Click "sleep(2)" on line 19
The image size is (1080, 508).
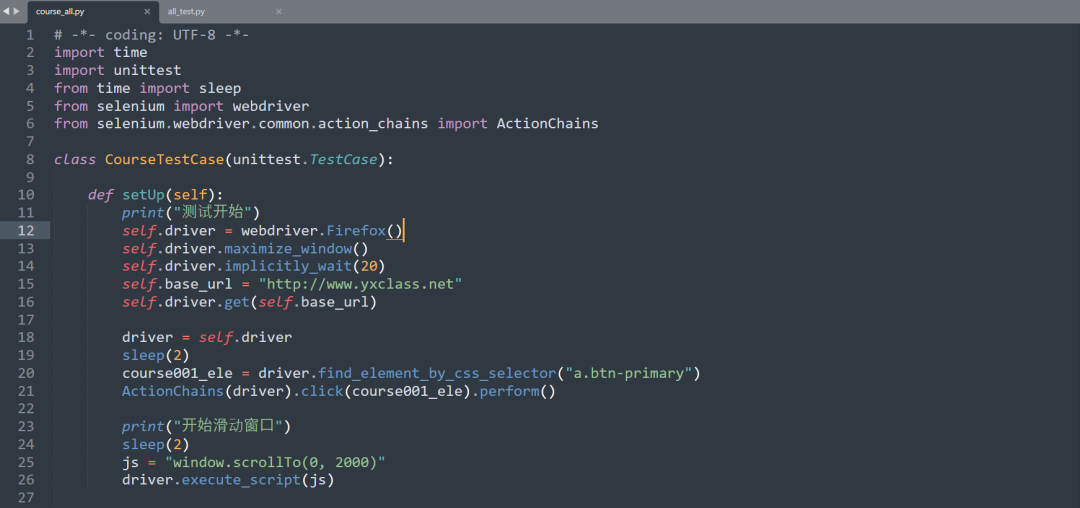pyautogui.click(x=156, y=355)
